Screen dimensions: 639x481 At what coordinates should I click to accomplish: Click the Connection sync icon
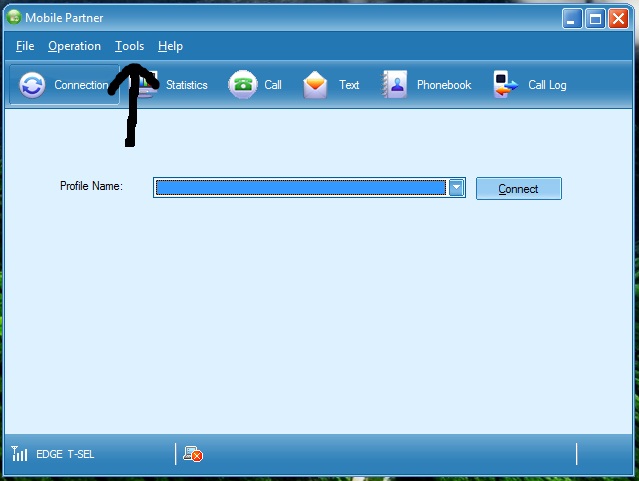[32, 85]
